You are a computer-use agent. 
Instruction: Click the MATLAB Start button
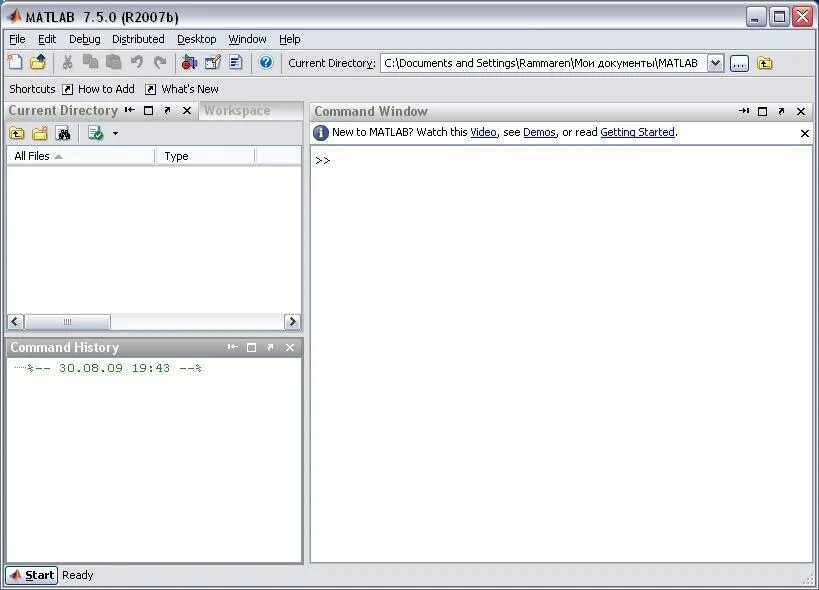coord(32,575)
